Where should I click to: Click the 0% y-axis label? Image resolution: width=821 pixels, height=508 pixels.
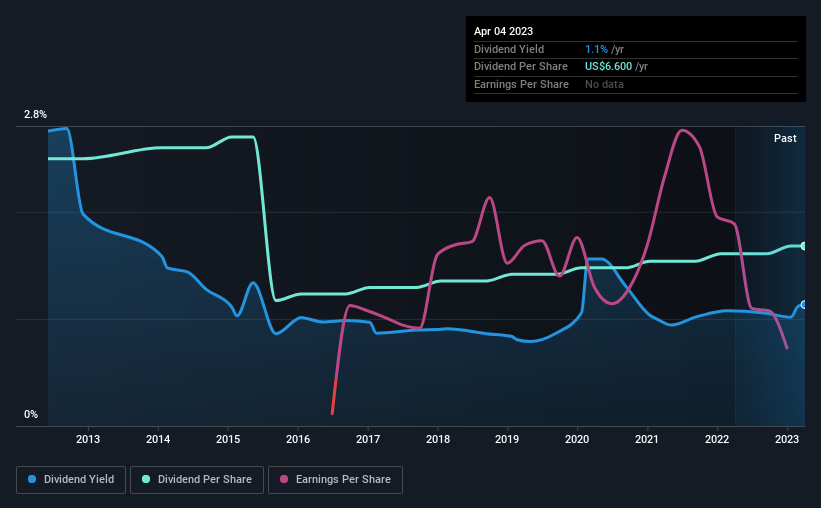point(31,414)
